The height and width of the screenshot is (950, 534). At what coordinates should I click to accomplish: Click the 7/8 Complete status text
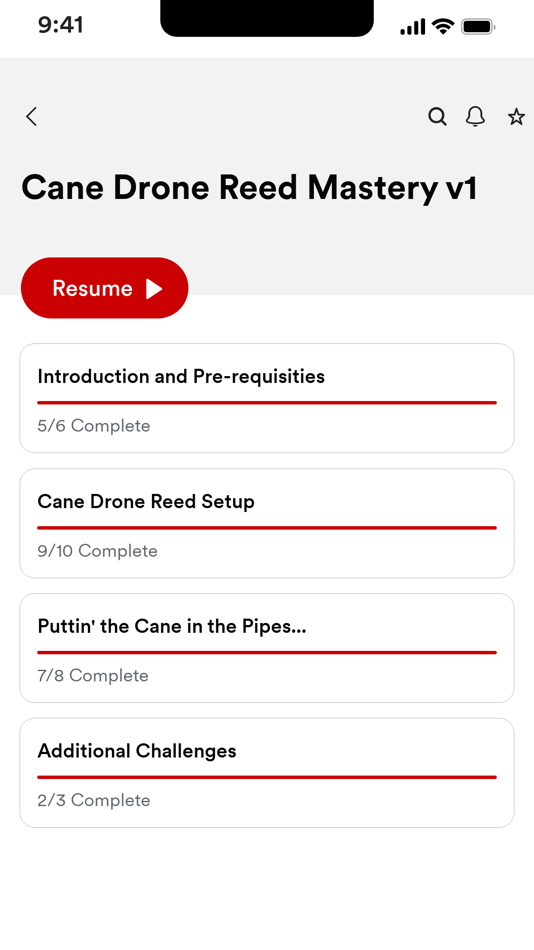point(93,676)
